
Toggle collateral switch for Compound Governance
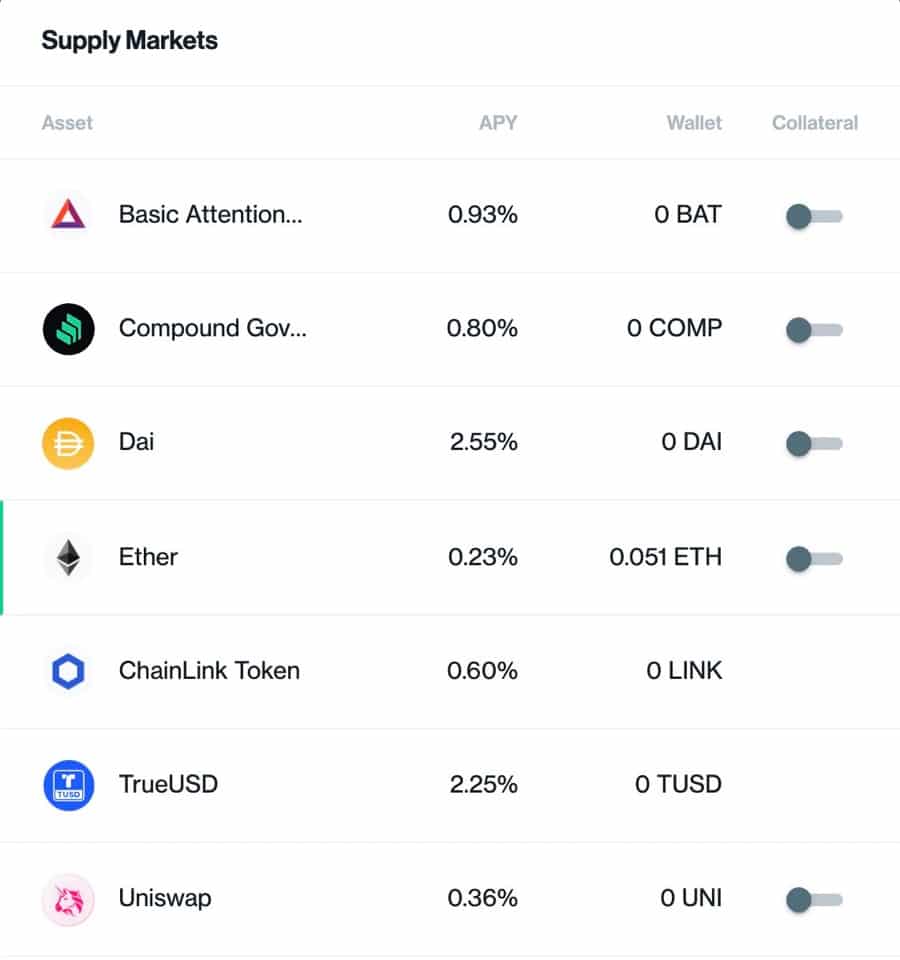(x=814, y=330)
